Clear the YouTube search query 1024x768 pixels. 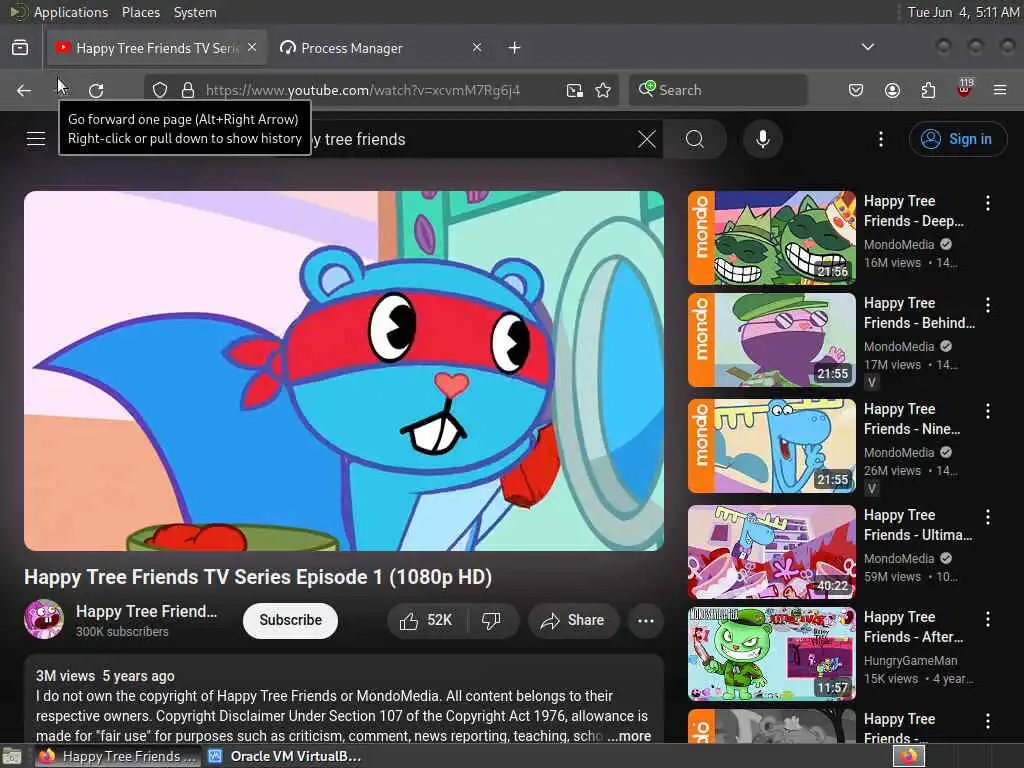point(647,138)
